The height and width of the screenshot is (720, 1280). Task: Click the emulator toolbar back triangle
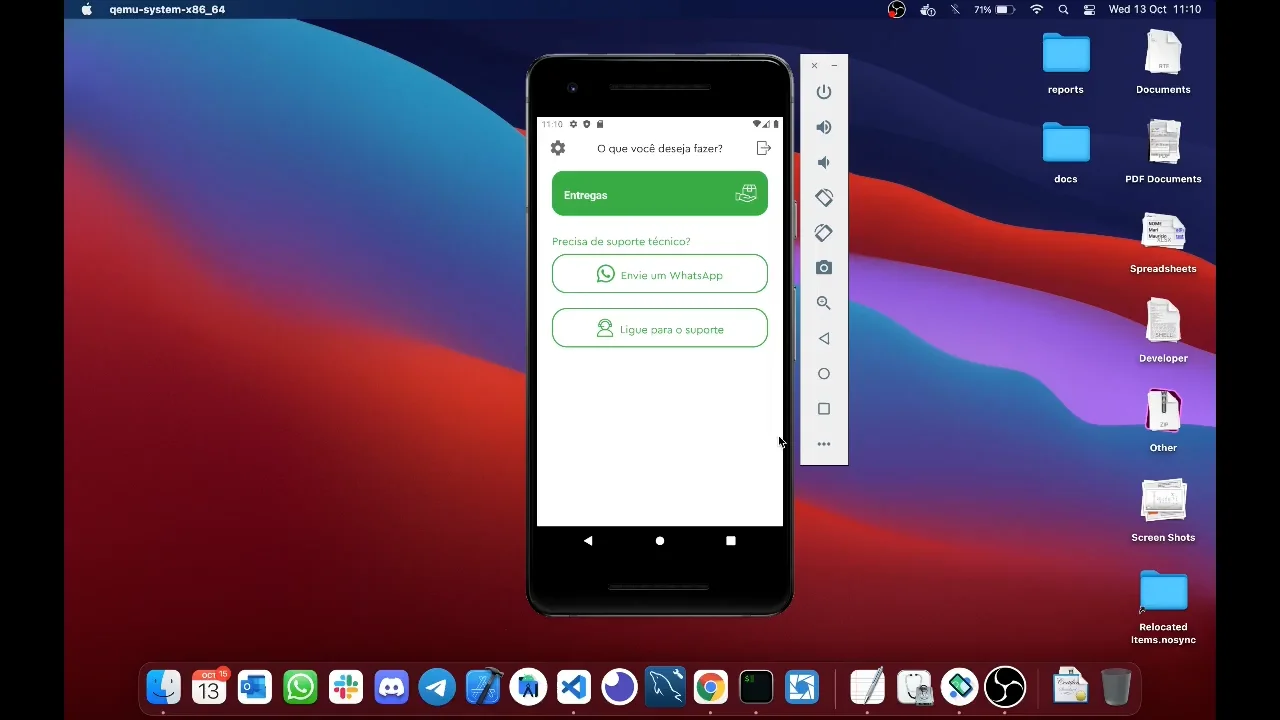click(x=824, y=338)
